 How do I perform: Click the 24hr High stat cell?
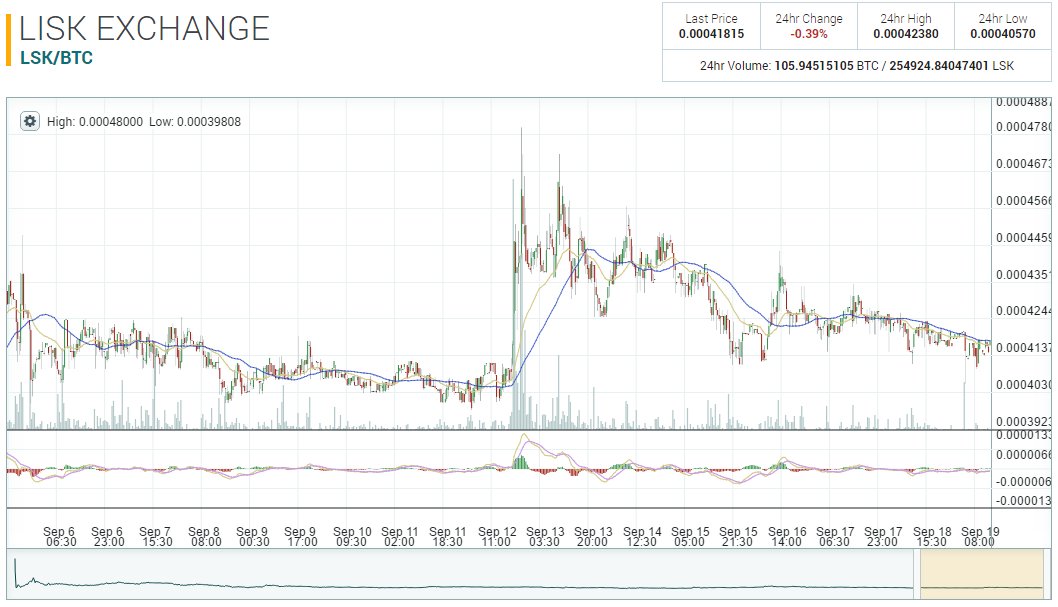905,26
